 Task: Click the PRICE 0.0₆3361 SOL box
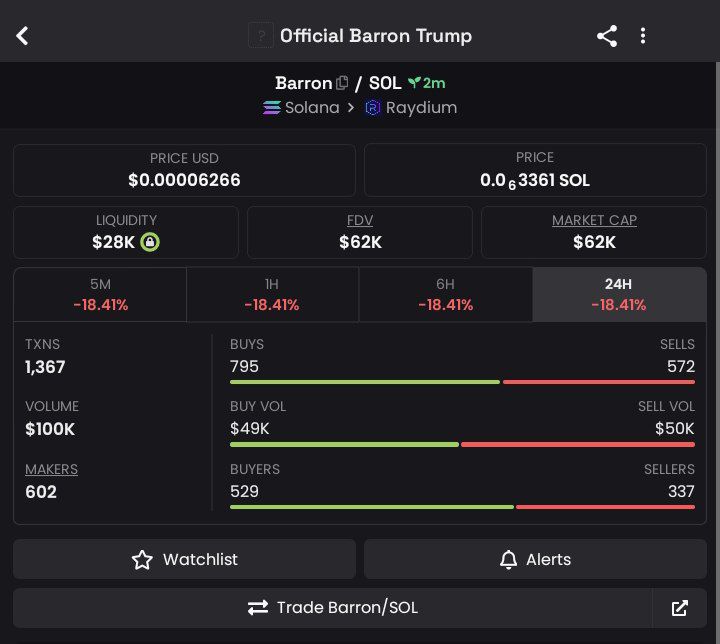pyautogui.click(x=535, y=170)
